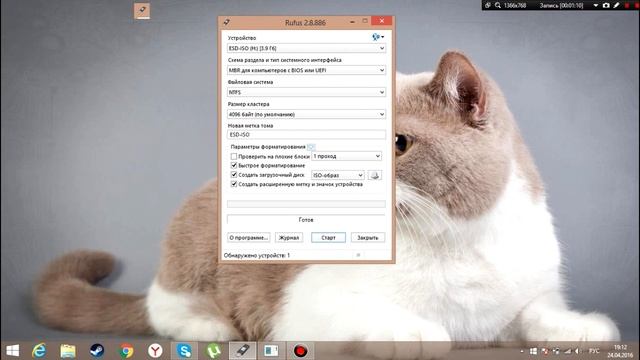
Task: Click the Rufus shortcut on the desktop
Action: pyautogui.click(x=142, y=11)
